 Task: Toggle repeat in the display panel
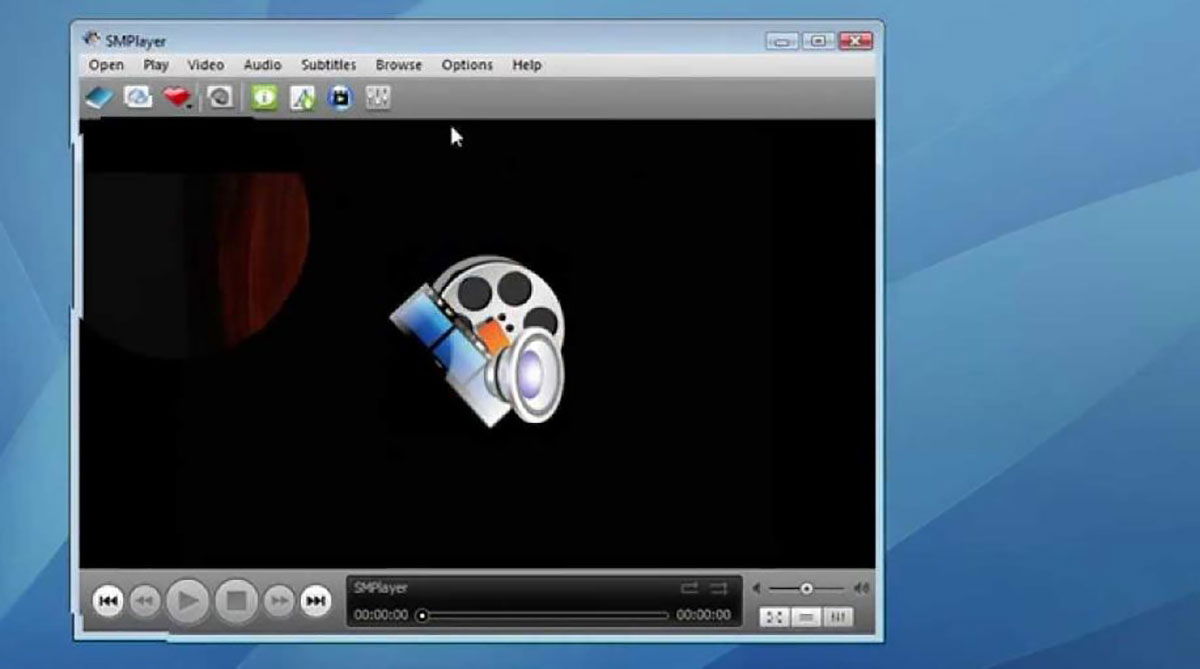click(690, 588)
